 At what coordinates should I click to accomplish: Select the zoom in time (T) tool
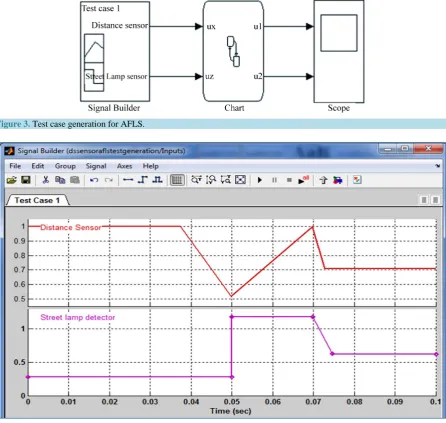coord(196,180)
